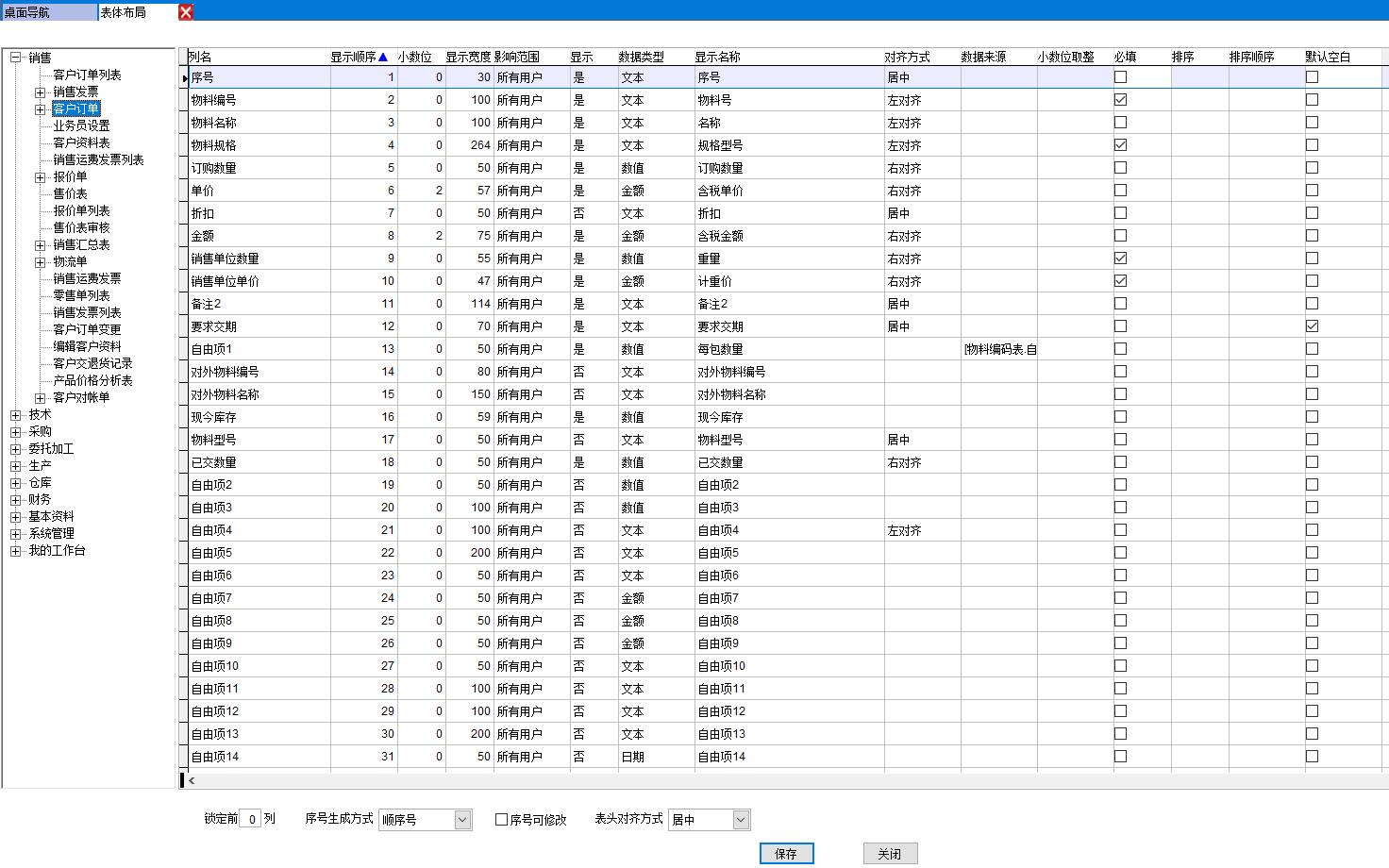This screenshot has height=868, width=1389.
Task: Uncheck 默认空白 for 要求交期 row
Action: coord(1312,326)
